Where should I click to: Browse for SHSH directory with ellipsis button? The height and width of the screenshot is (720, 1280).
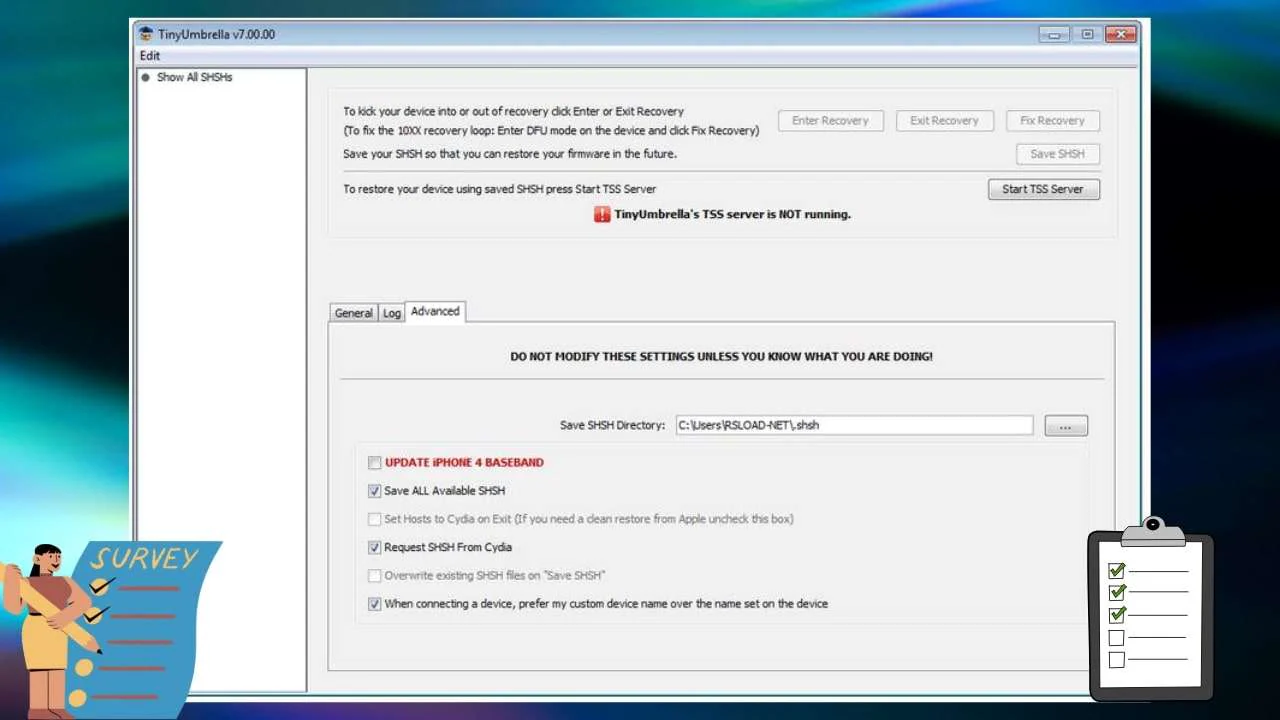1066,426
